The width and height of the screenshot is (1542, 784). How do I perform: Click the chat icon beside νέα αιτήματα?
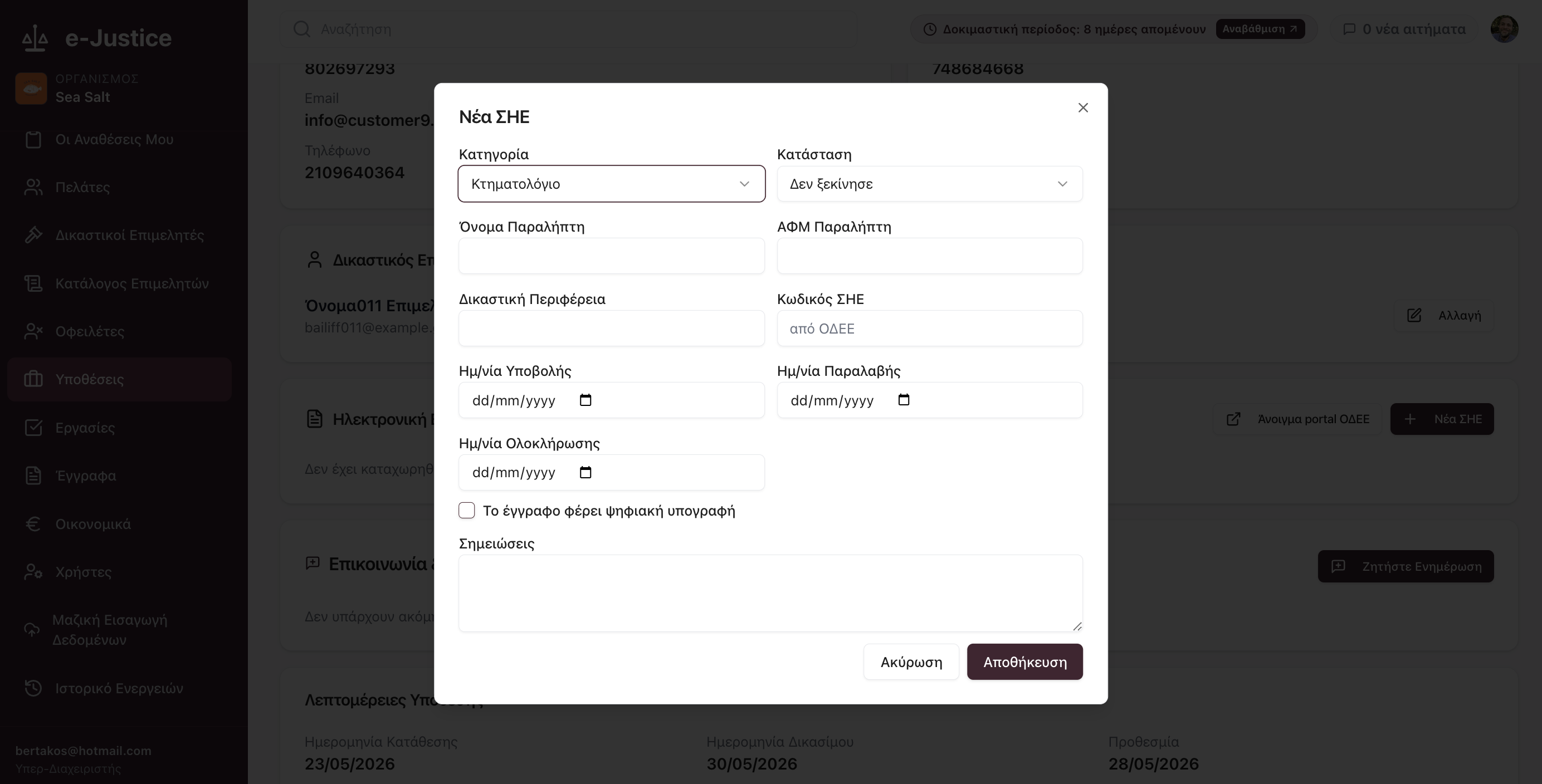pyautogui.click(x=1349, y=29)
